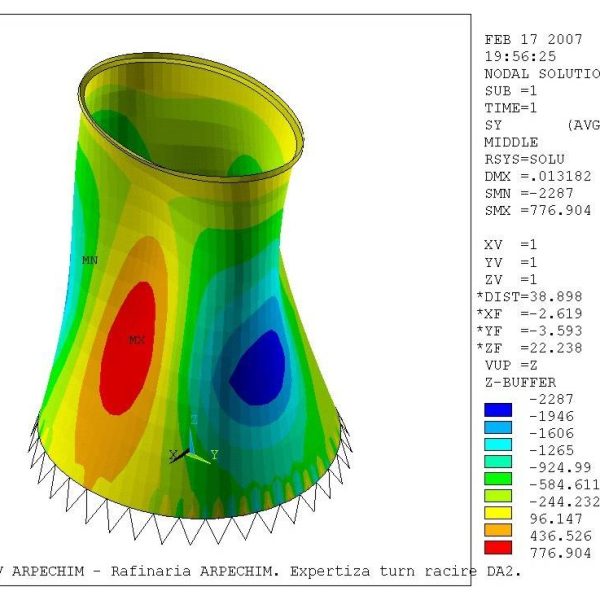Screen dimensions: 600x600
Task: Select the red legend swatch
Action: pyautogui.click(x=497, y=547)
